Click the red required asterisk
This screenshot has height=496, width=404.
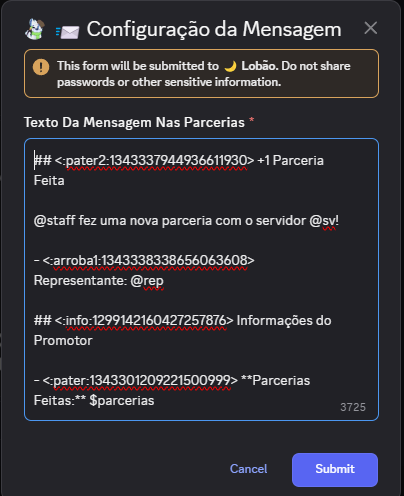coord(252,120)
